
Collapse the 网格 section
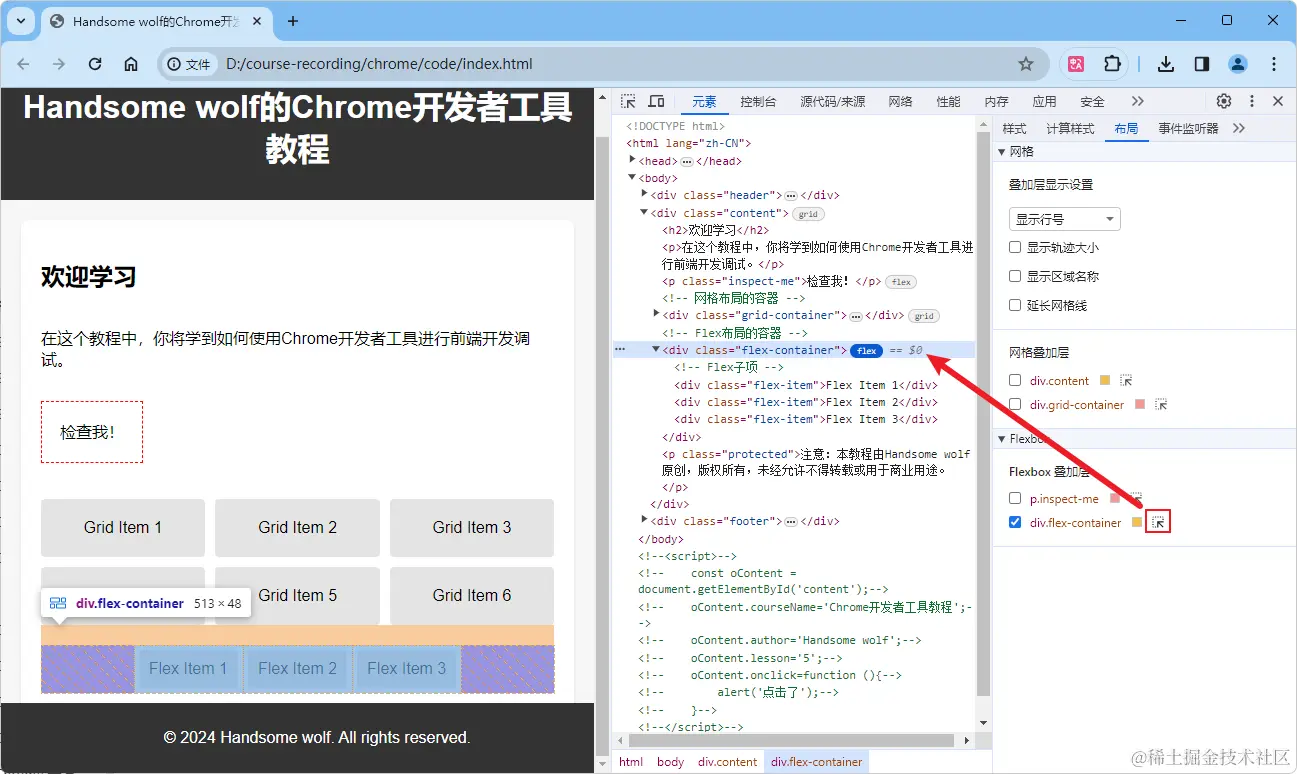tap(1001, 151)
